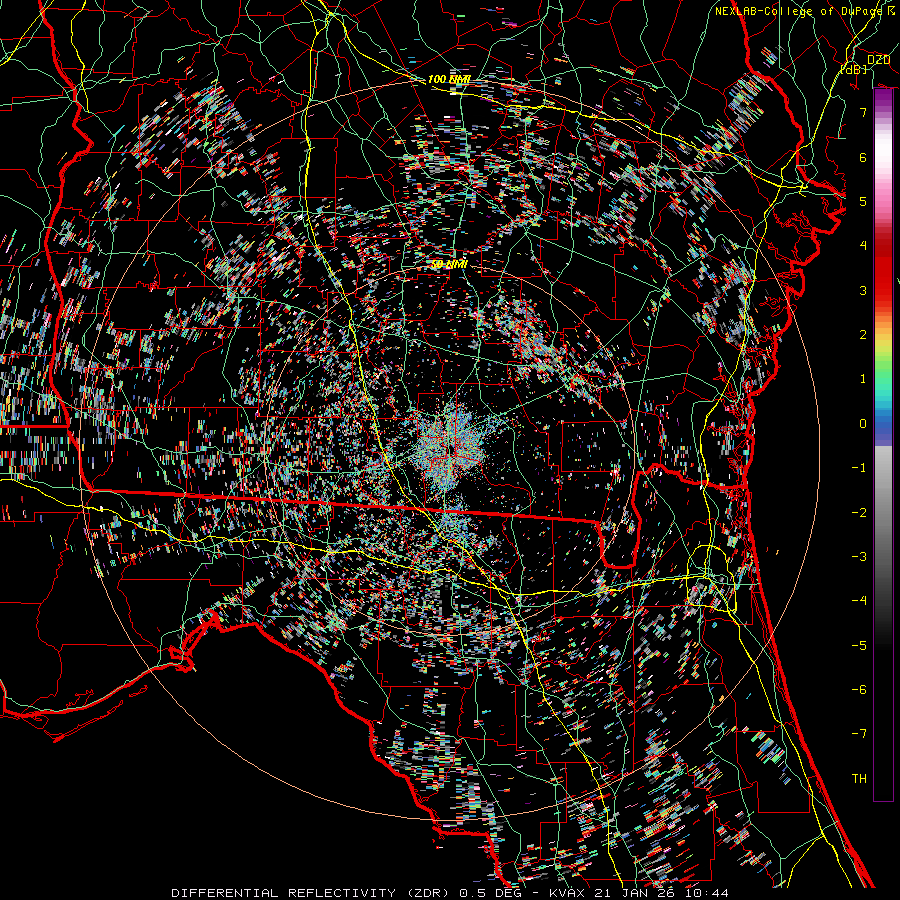Click the [dB] unit label
Image resolution: width=900 pixels, height=900 pixels.
point(854,69)
